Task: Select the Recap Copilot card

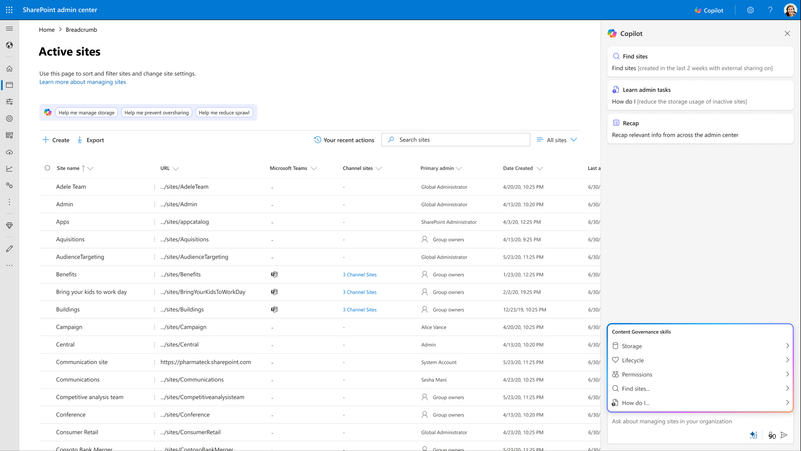Action: click(700, 129)
